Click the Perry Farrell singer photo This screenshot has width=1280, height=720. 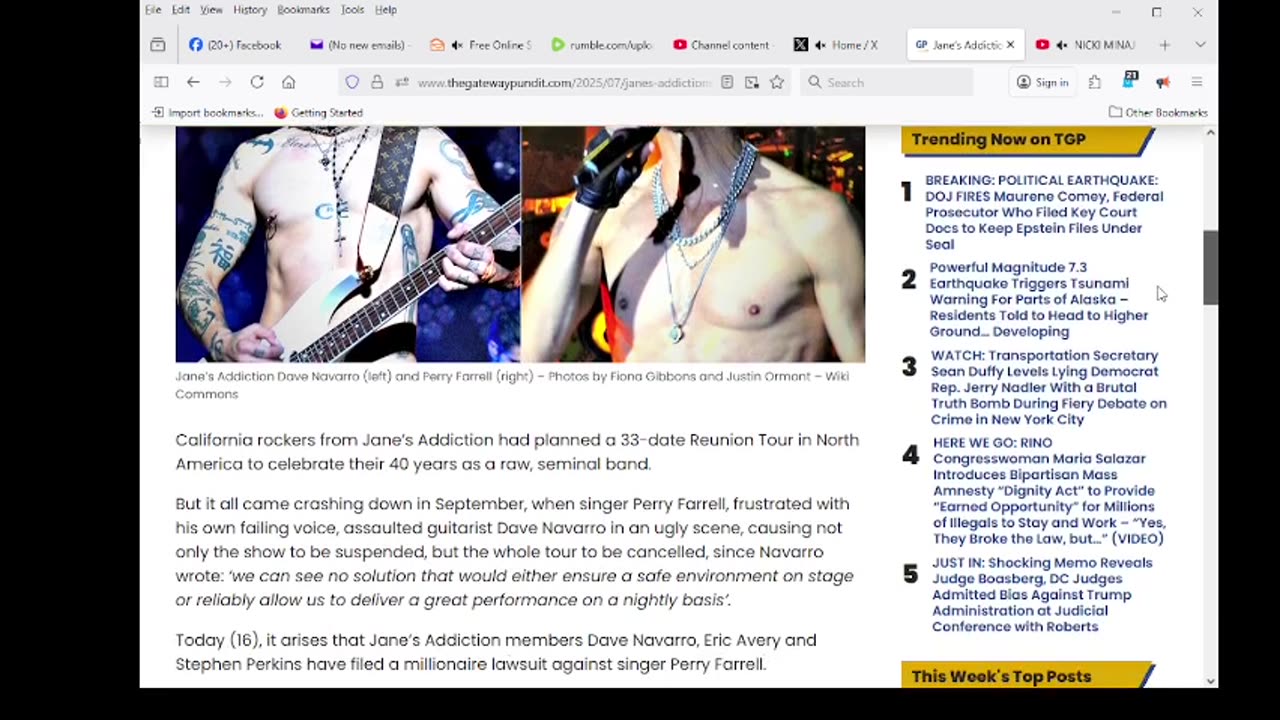(x=693, y=244)
